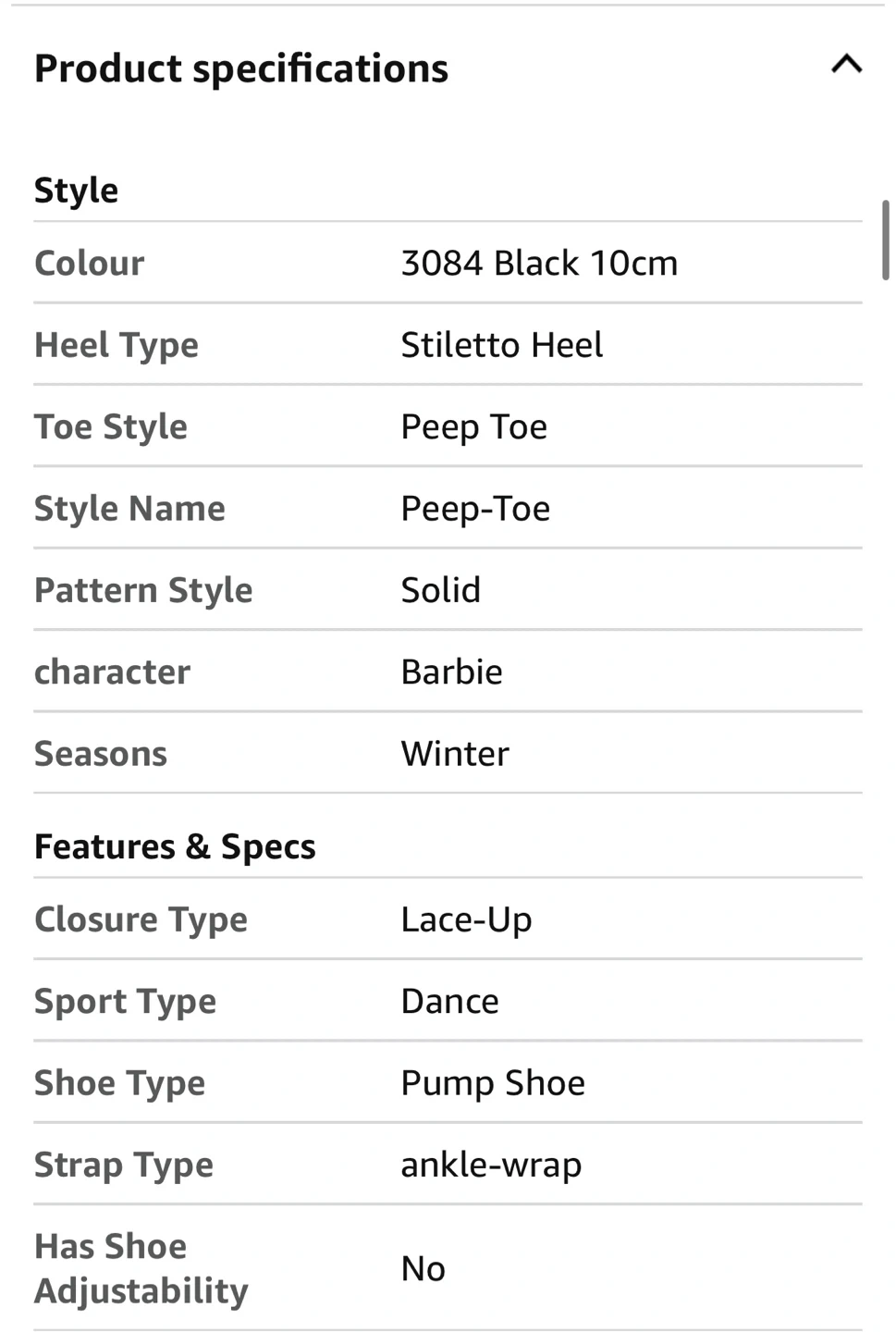Screen dimensions: 896x1332
Task: Click the Toe Style label
Action: pyautogui.click(x=111, y=426)
